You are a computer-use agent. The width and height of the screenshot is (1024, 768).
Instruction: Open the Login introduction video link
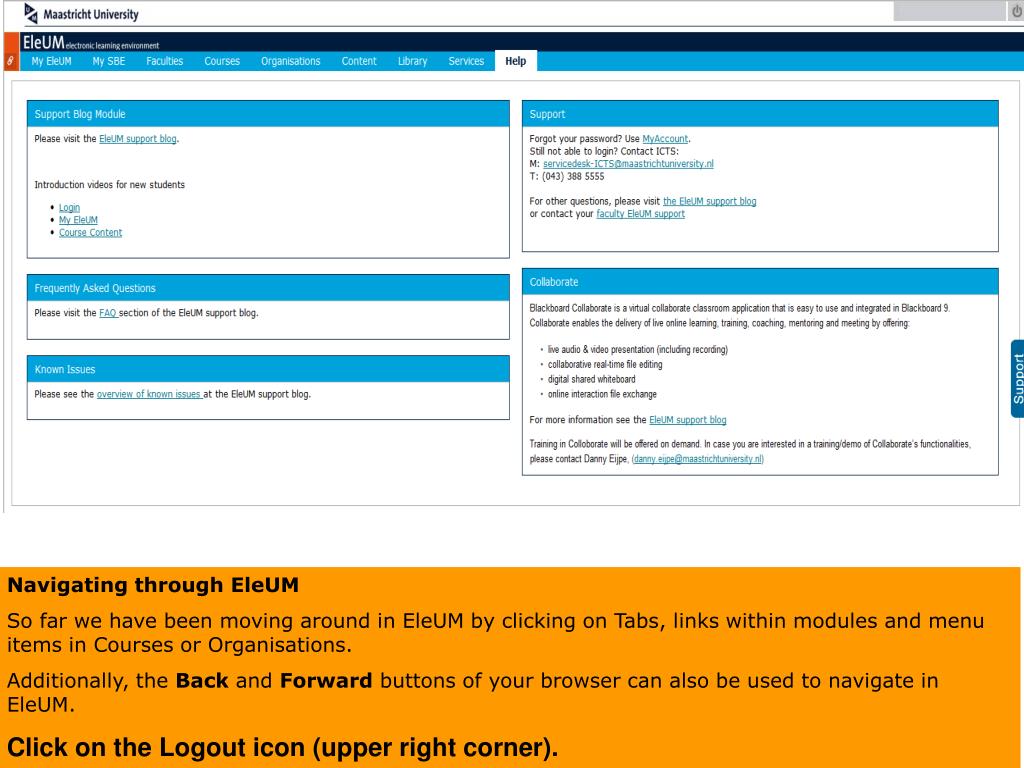click(69, 208)
